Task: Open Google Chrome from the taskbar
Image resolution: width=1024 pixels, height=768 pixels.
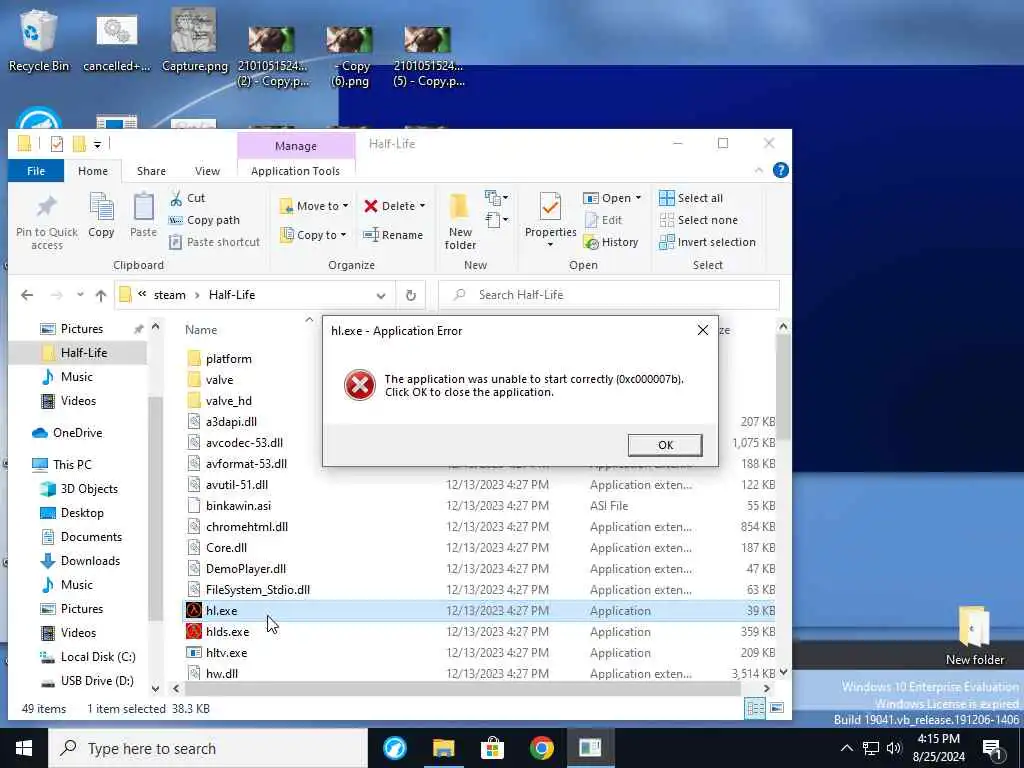Action: pos(541,748)
